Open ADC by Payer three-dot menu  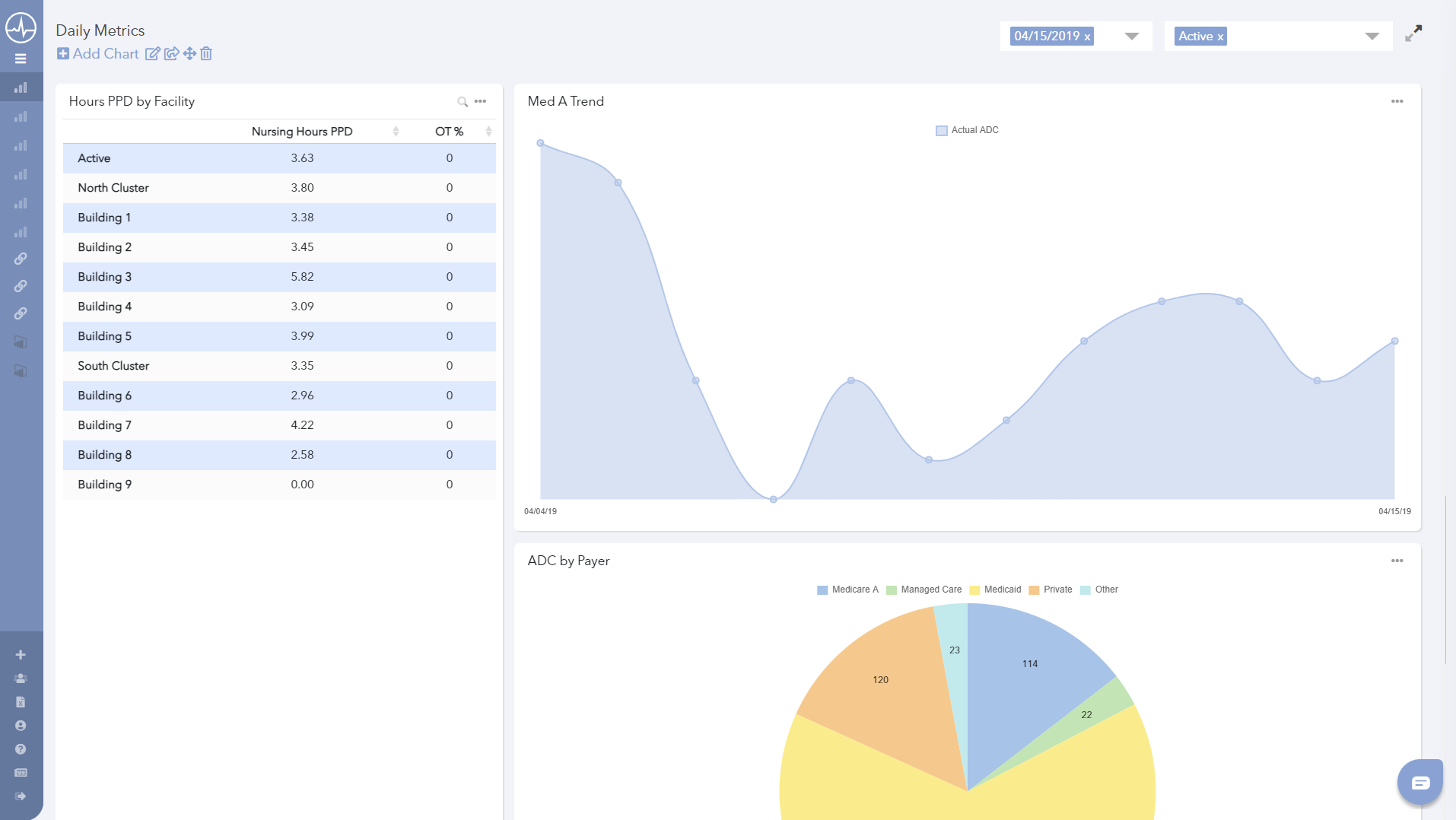click(x=1397, y=561)
